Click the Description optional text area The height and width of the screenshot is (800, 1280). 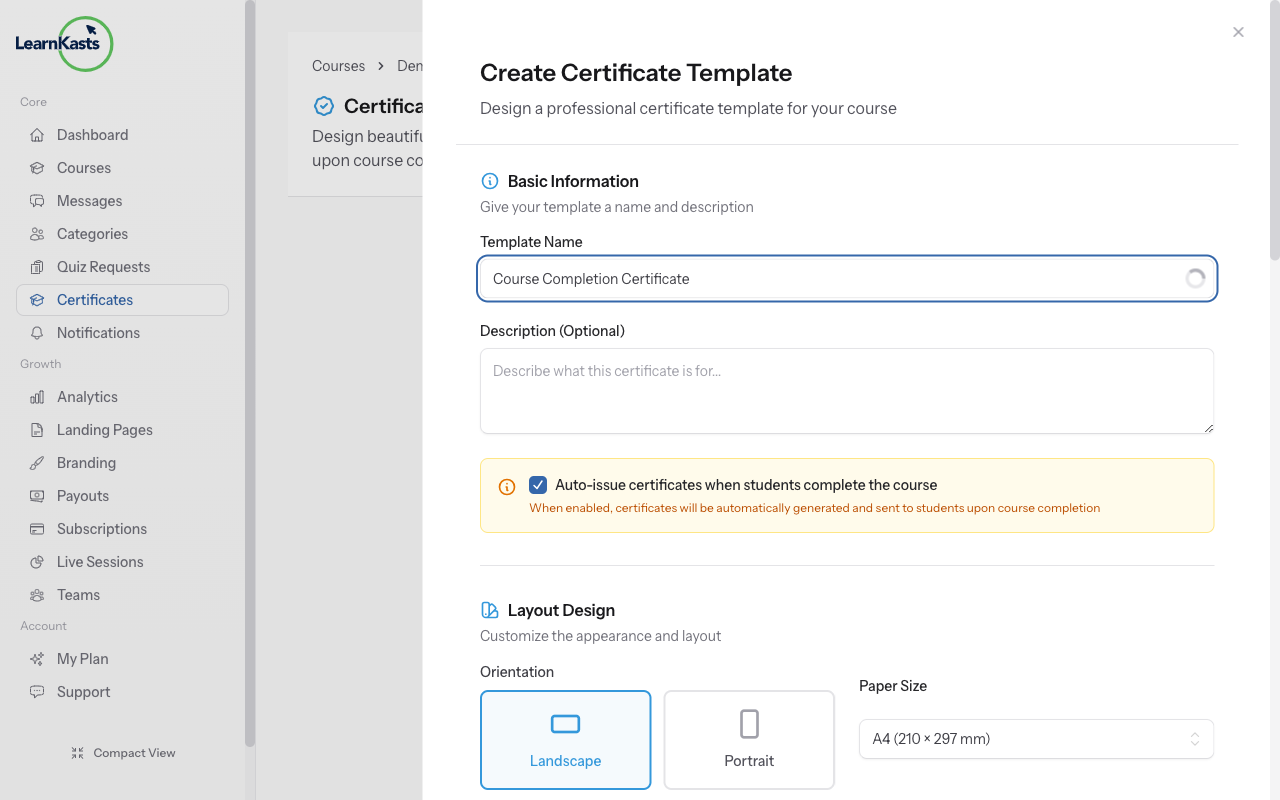tap(846, 390)
